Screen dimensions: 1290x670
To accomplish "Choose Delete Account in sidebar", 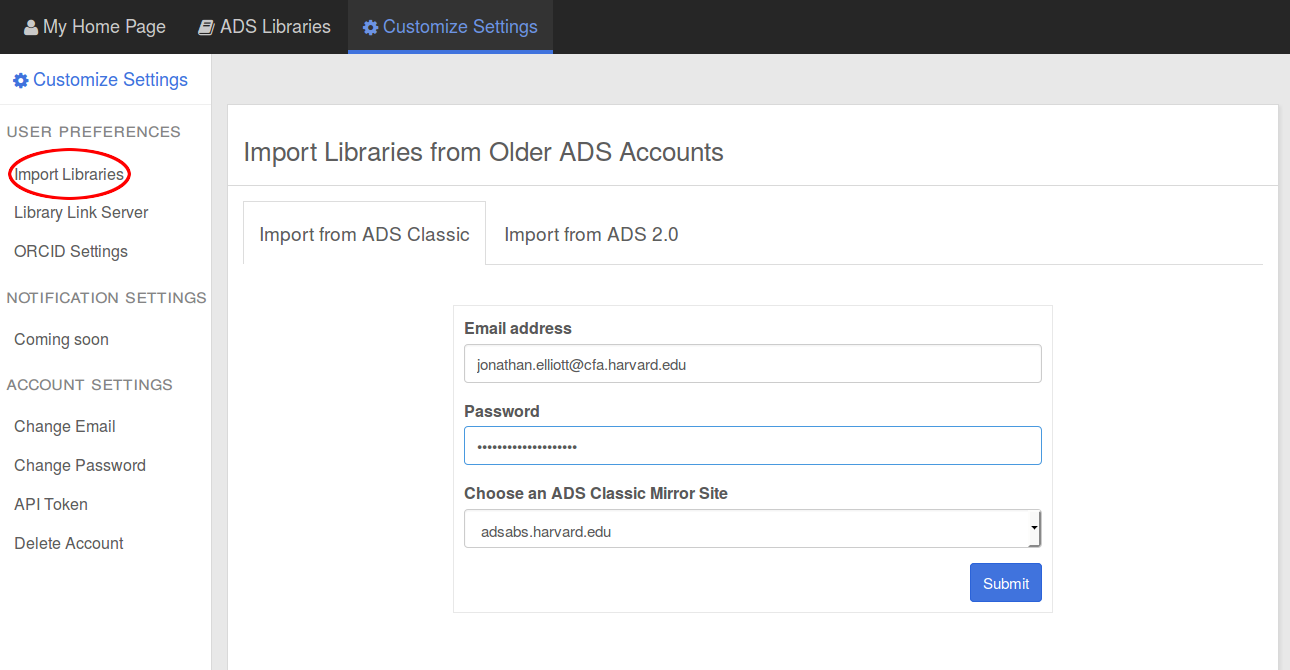I will [69, 544].
